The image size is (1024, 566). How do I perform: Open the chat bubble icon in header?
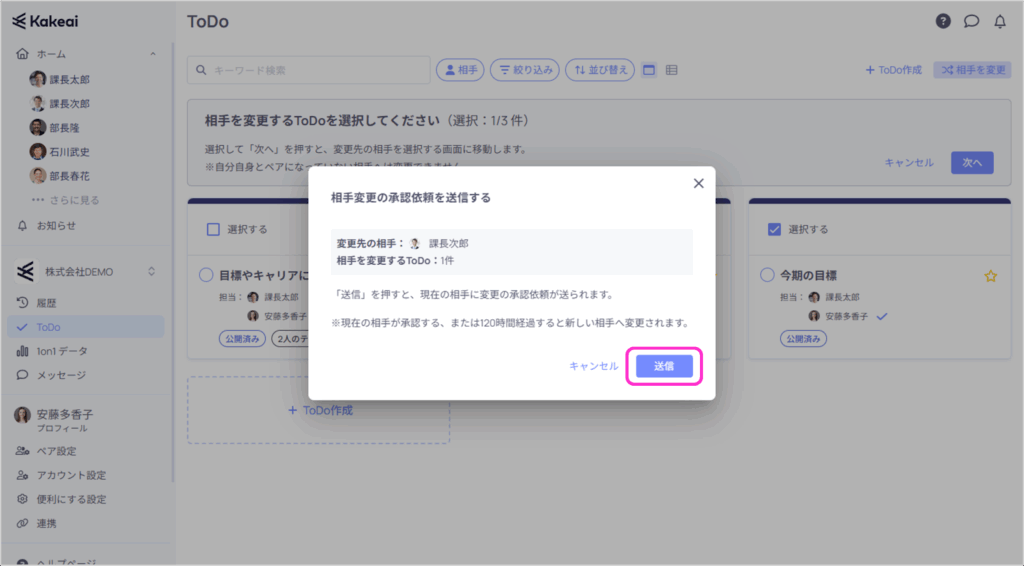tap(971, 21)
